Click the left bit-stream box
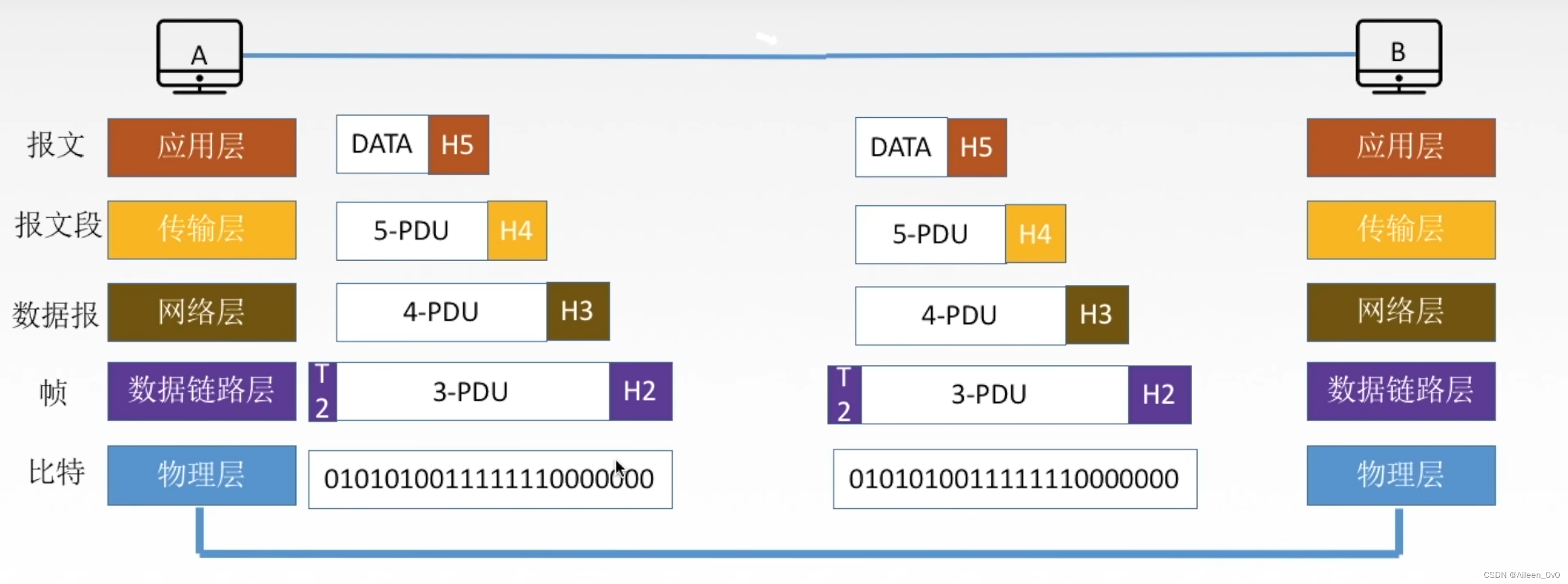Image resolution: width=1568 pixels, height=584 pixels. point(490,479)
